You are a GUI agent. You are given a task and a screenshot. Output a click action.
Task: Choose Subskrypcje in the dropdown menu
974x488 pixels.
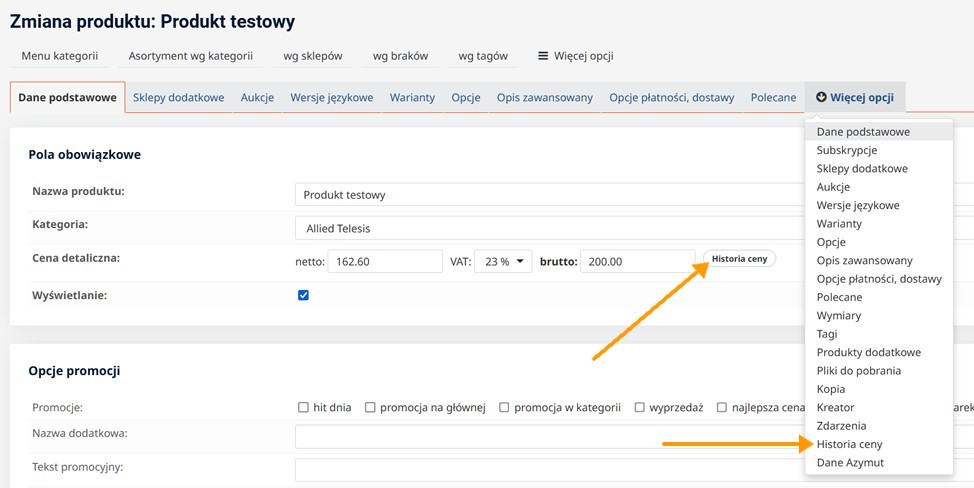tap(846, 150)
